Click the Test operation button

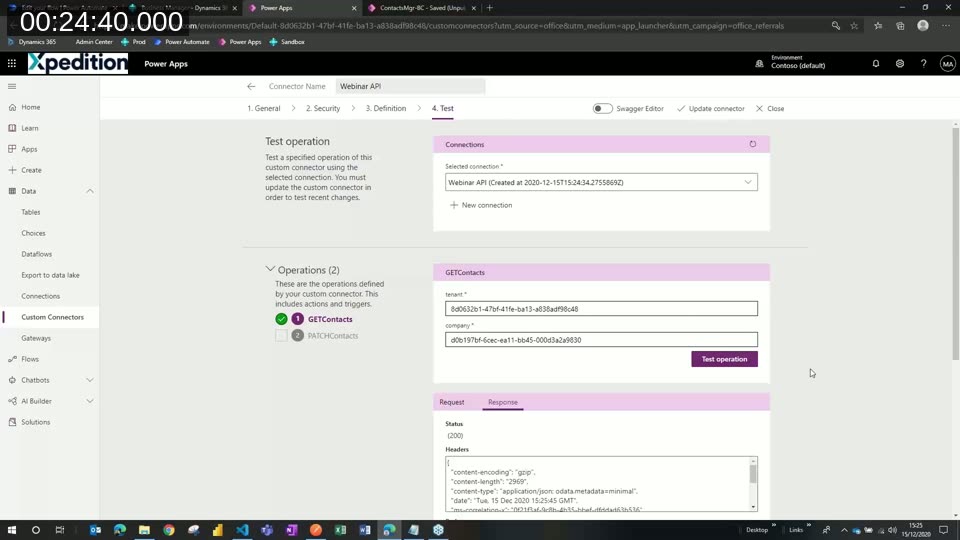(724, 359)
